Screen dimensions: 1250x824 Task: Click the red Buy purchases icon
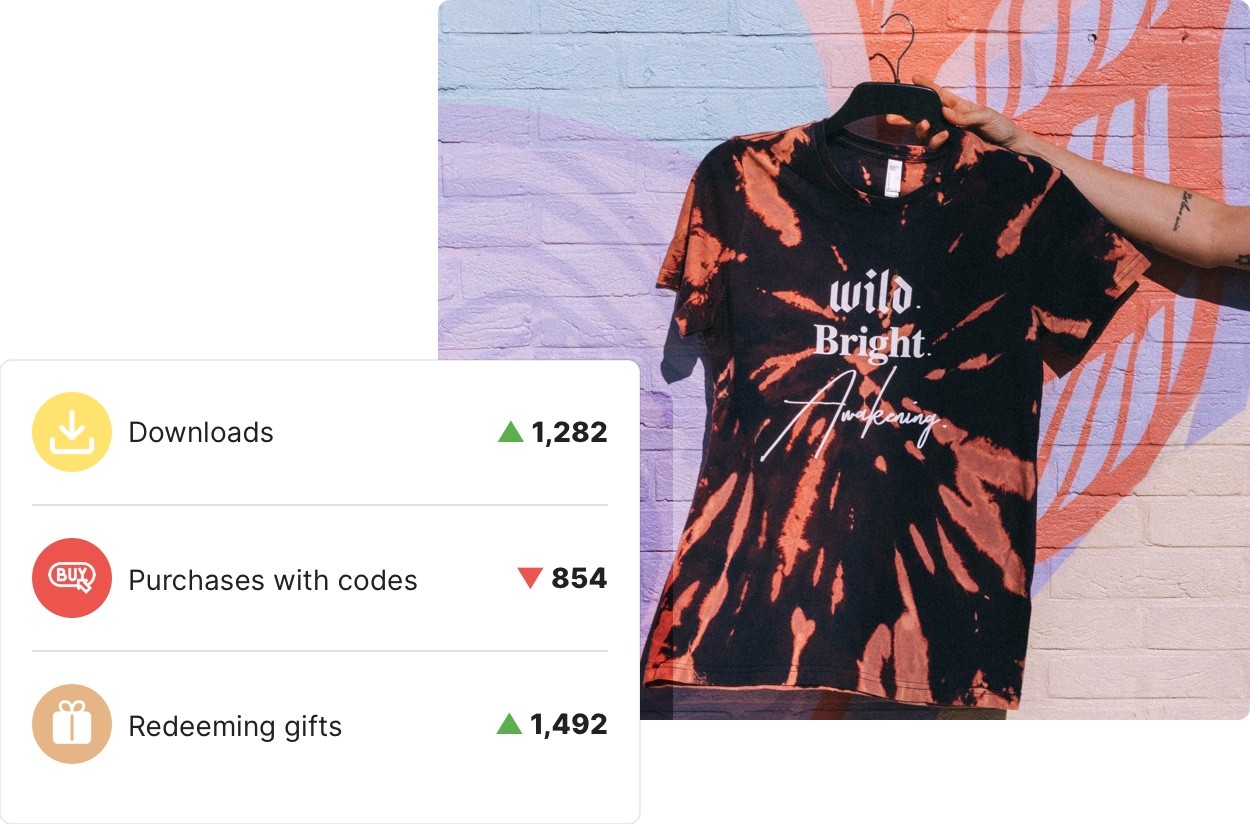(x=72, y=578)
